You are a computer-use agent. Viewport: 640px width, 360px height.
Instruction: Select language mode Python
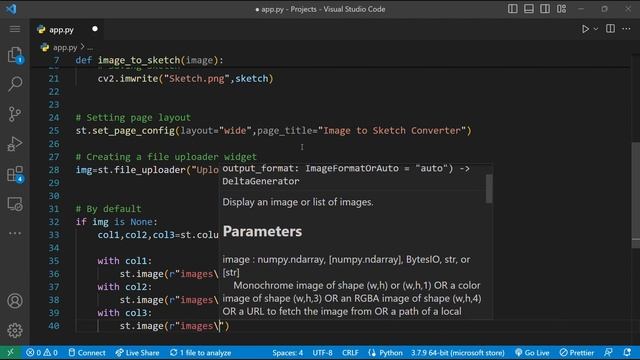coord(385,353)
